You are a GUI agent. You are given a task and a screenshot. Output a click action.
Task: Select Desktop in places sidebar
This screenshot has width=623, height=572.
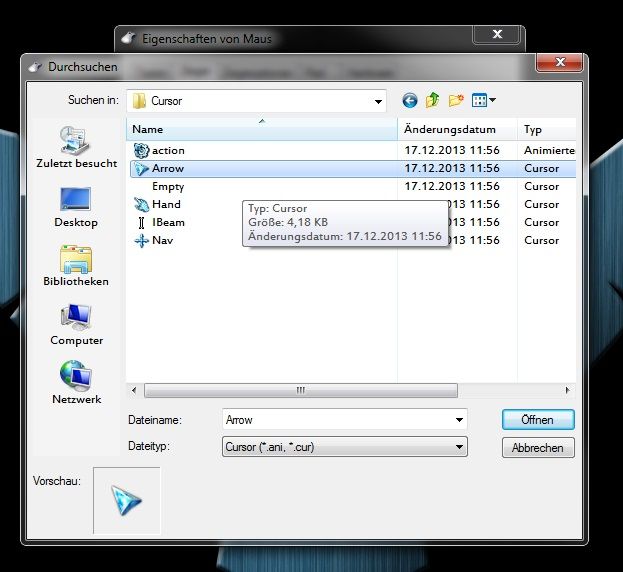(x=76, y=207)
